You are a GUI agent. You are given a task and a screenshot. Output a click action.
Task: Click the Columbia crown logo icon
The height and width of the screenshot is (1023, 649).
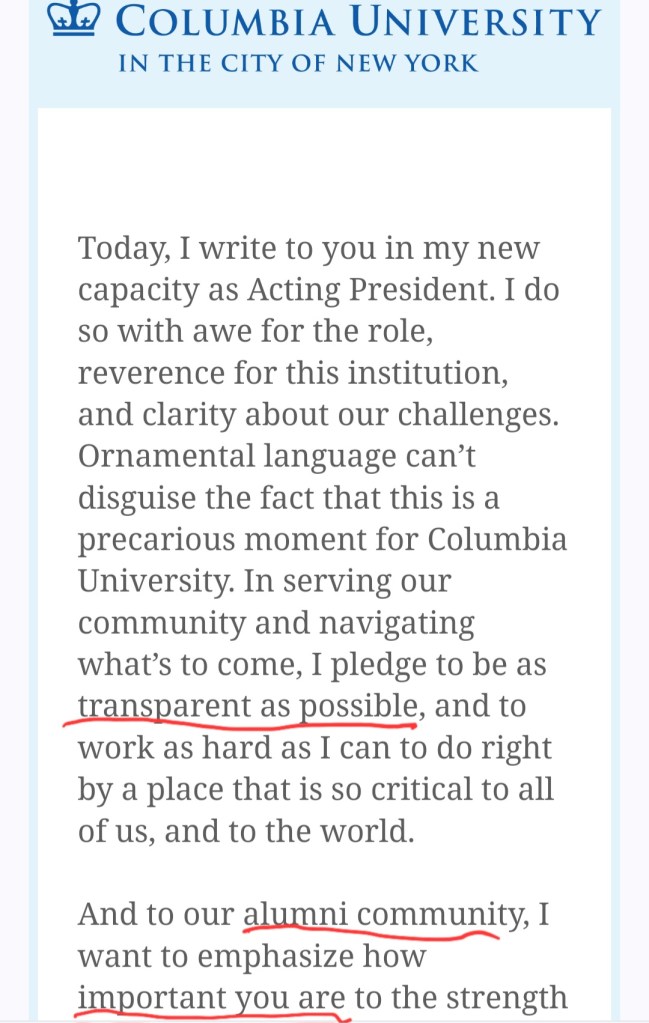pyautogui.click(x=77, y=20)
